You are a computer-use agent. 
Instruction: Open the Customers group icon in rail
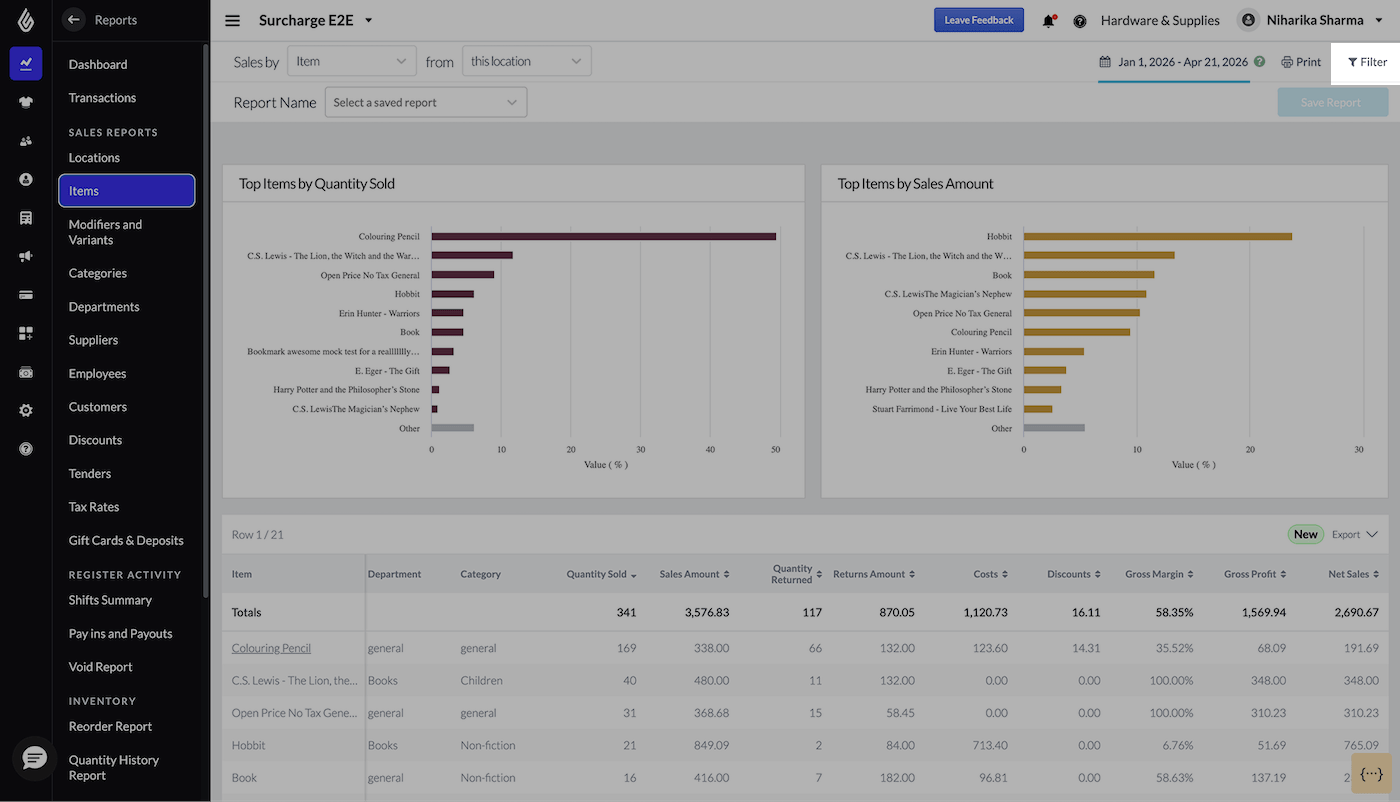point(26,141)
